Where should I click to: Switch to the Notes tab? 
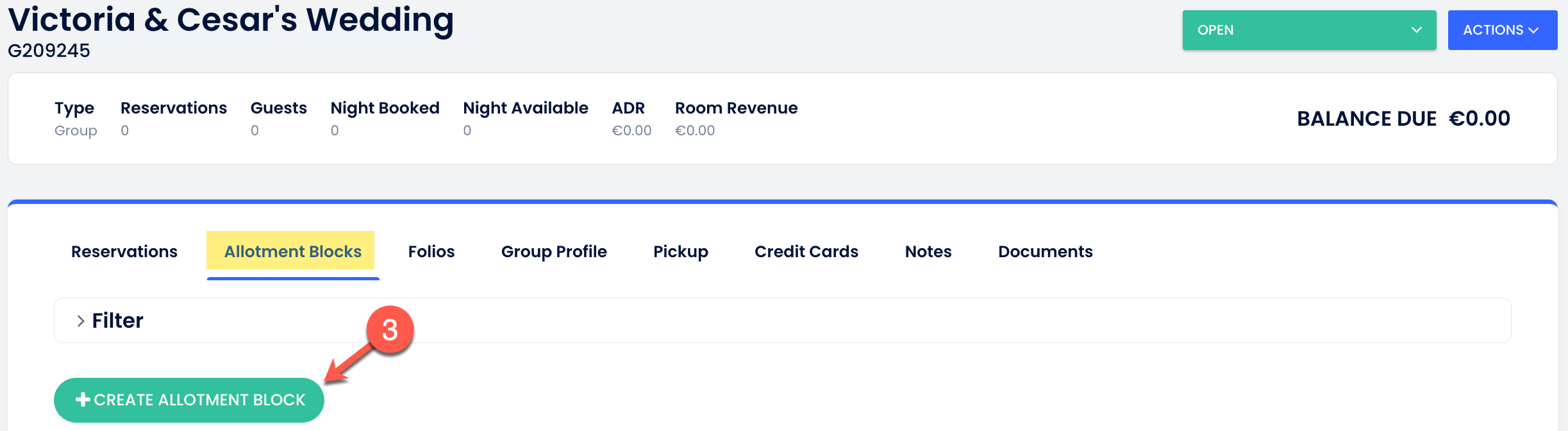coord(928,251)
